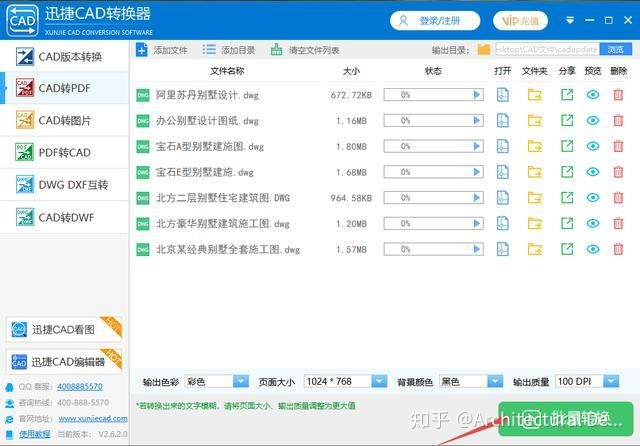Share 北京某经典别墅全套施工图.dwg
Image resolution: width=640 pixels, height=446 pixels.
point(567,249)
